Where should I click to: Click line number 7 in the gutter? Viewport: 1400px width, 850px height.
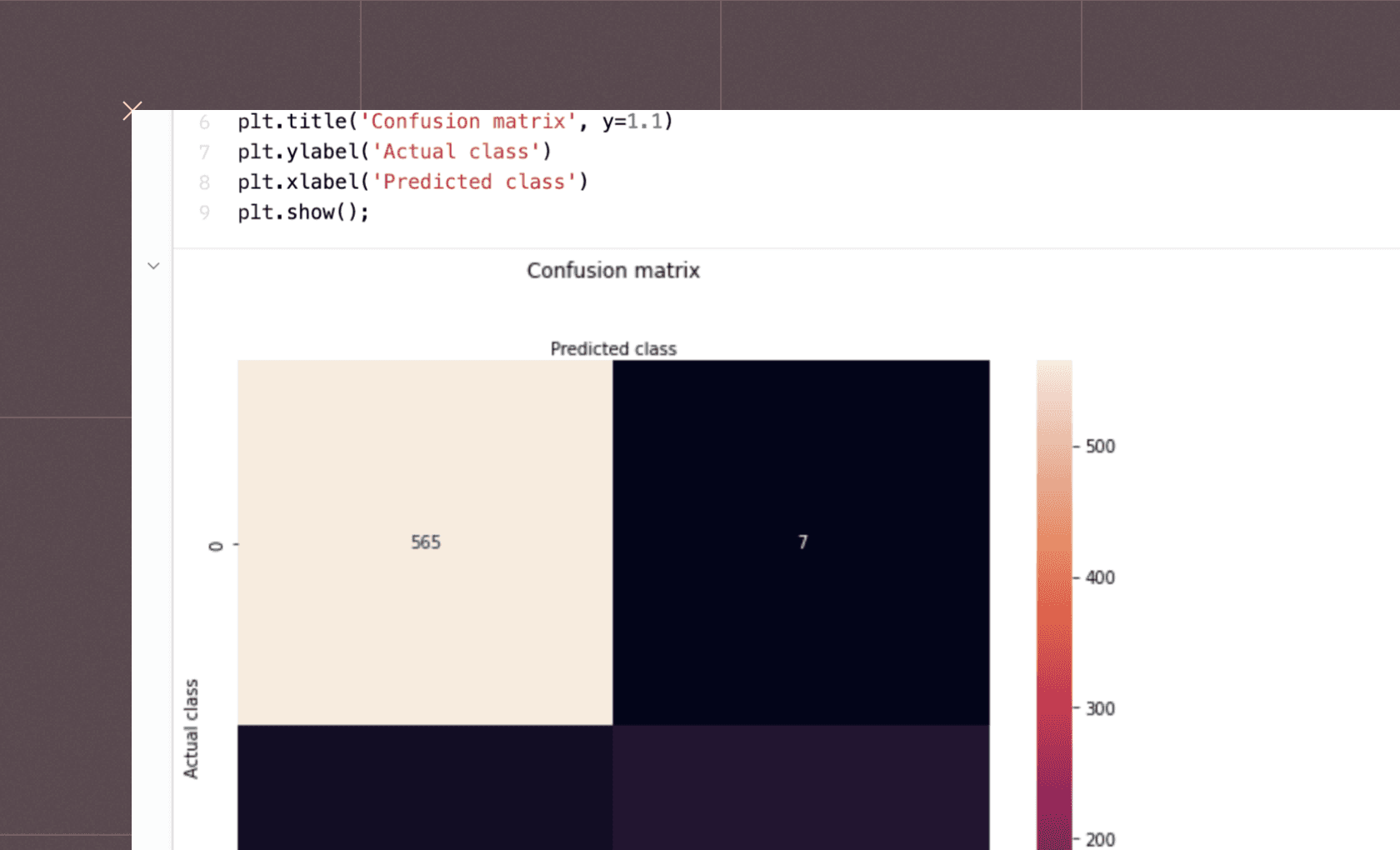(x=204, y=152)
